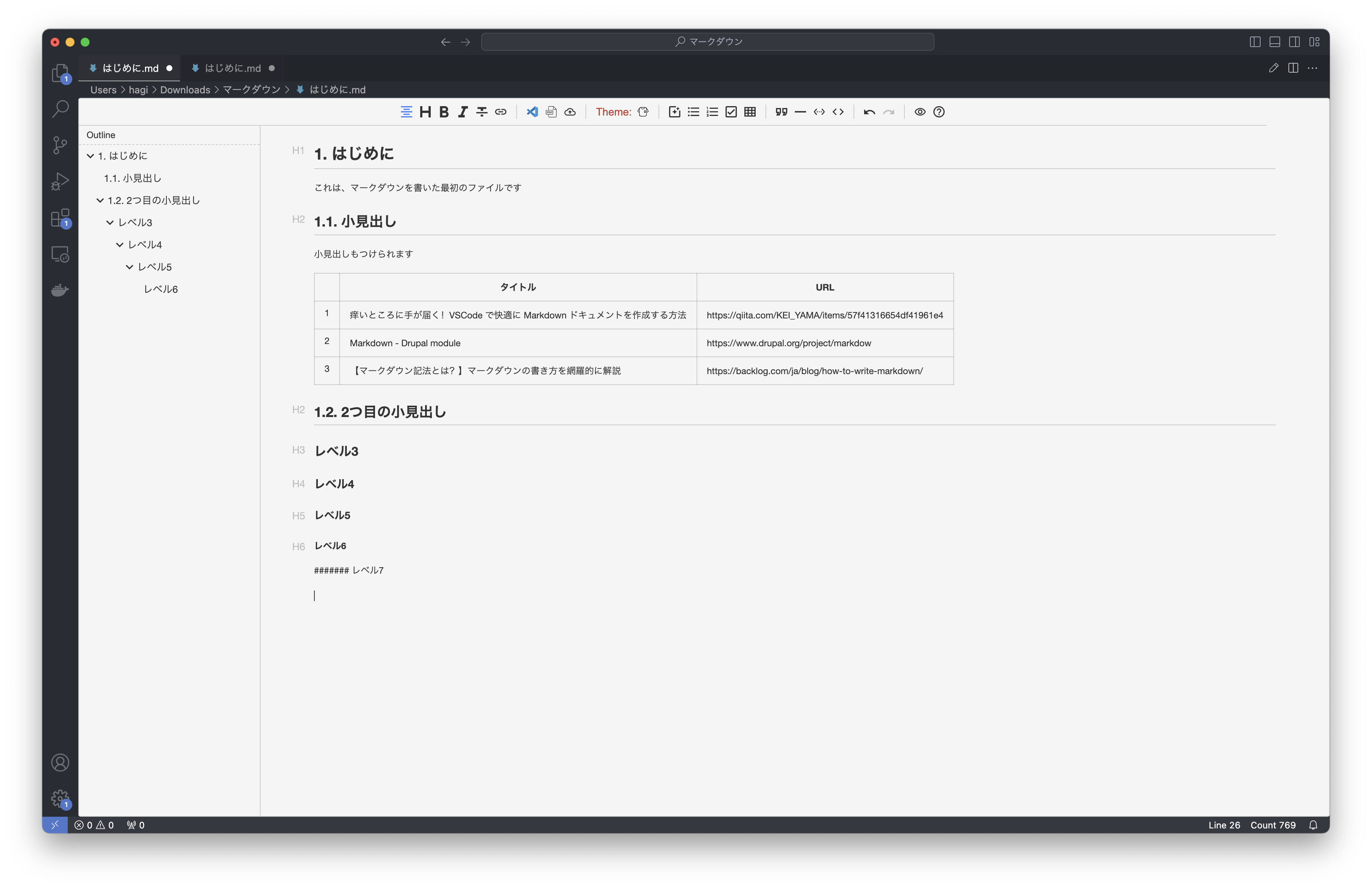Jump to レベル6 in outline
The image size is (1372, 889).
point(161,289)
